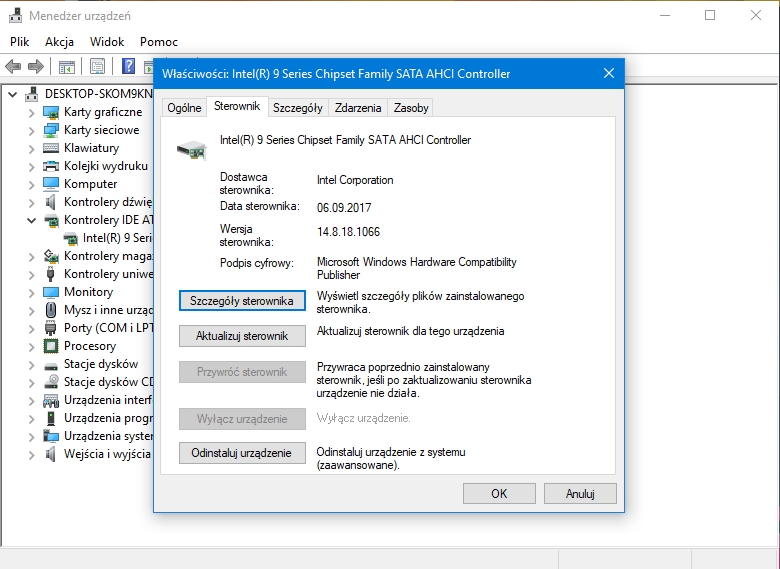Viewport: 780px width, 569px height.
Task: Open the Pomoc menu
Action: [159, 42]
